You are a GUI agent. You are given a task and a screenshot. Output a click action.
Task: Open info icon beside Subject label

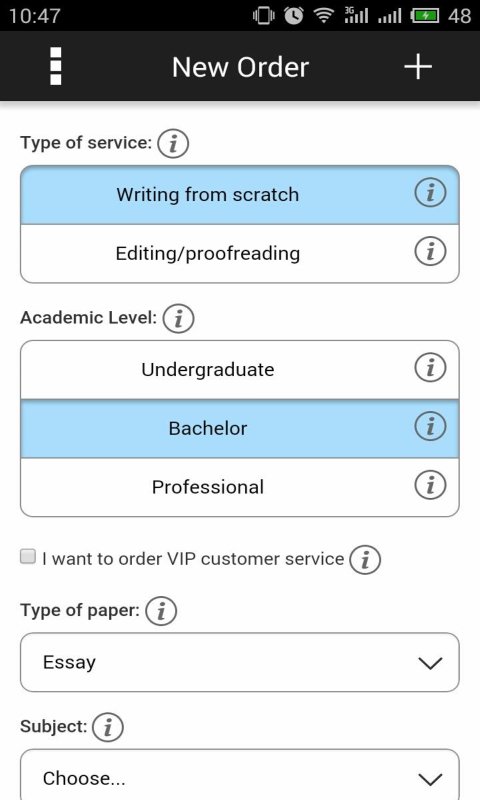click(108, 727)
